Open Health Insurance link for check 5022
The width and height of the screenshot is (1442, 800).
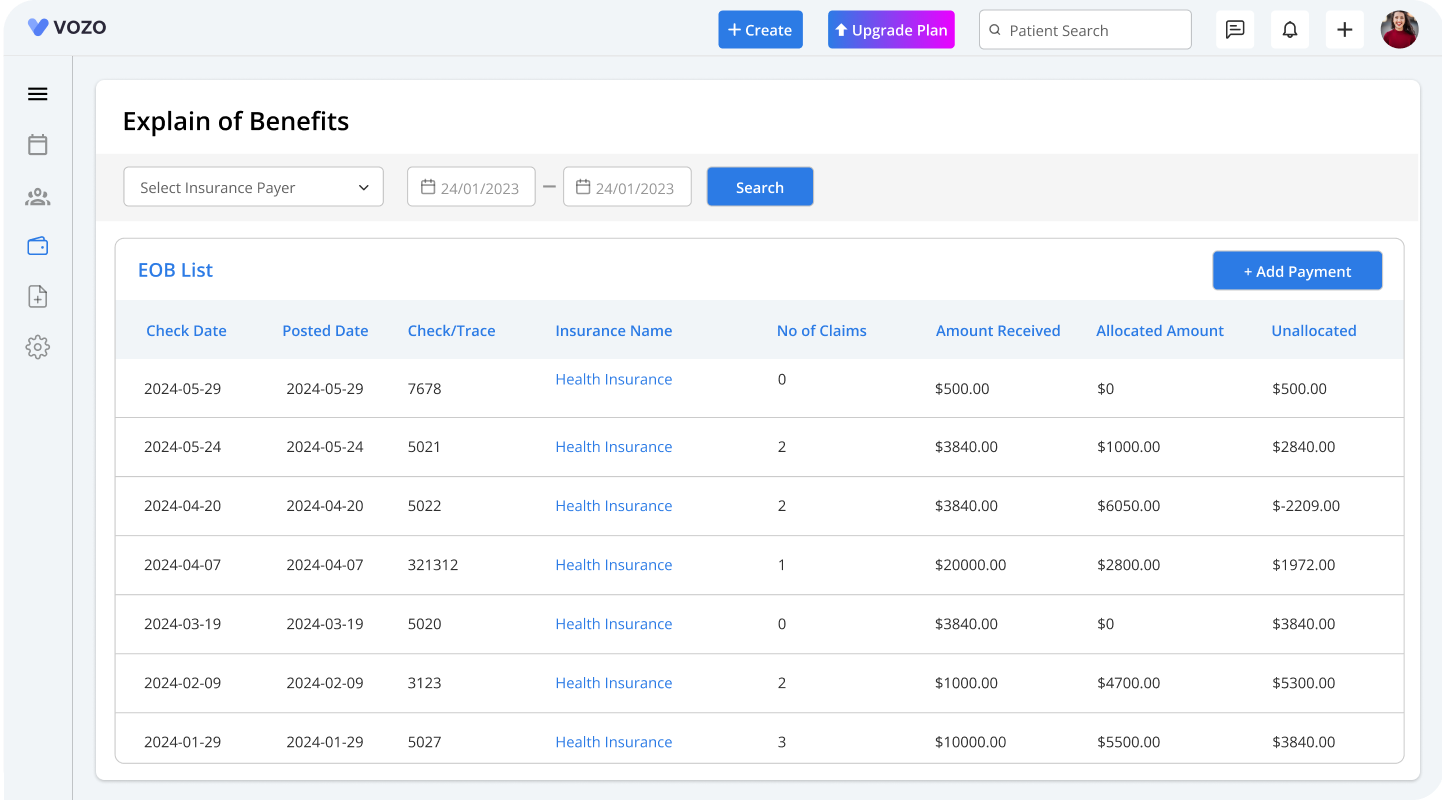[x=614, y=506]
